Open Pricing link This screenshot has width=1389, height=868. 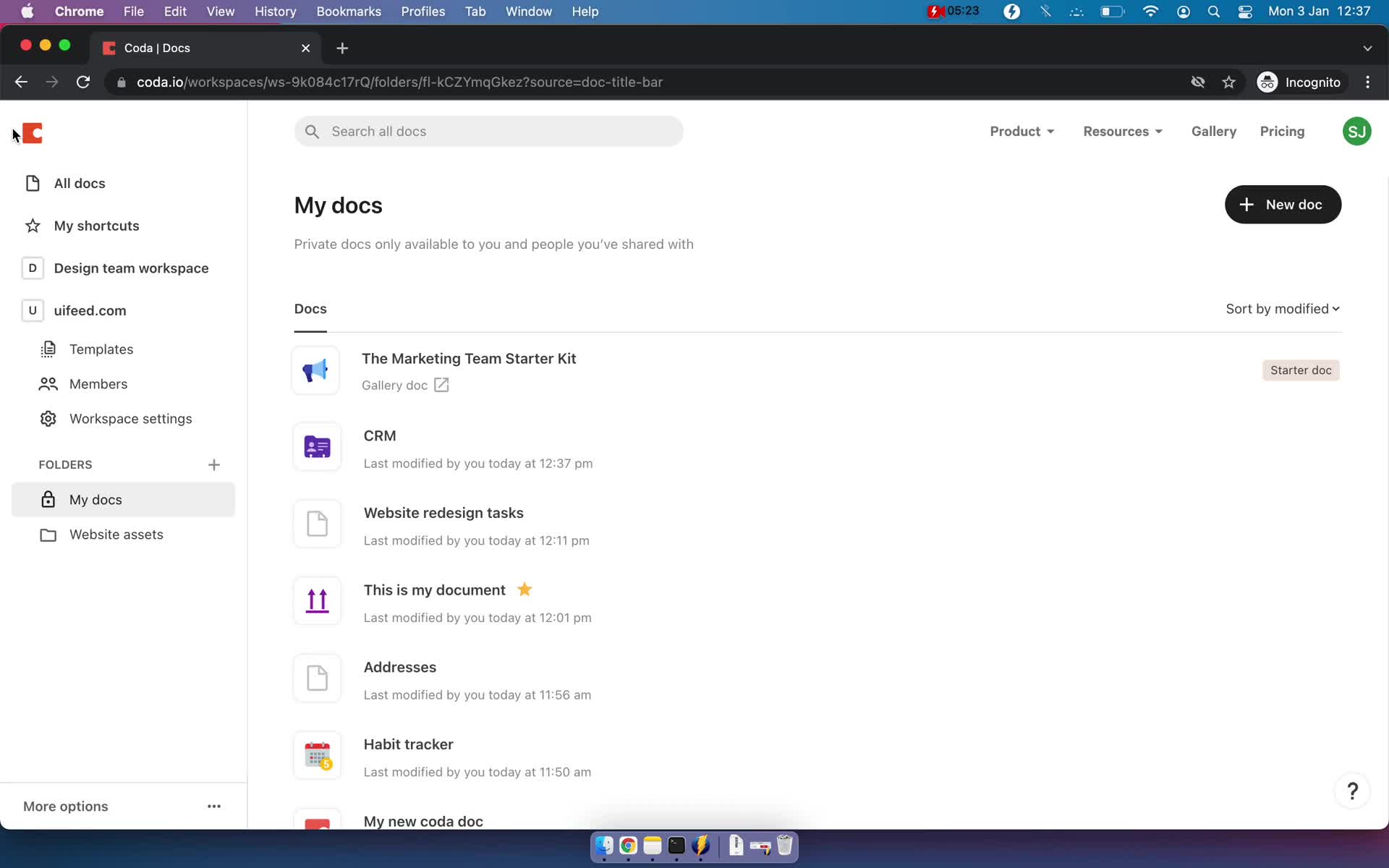point(1282,131)
